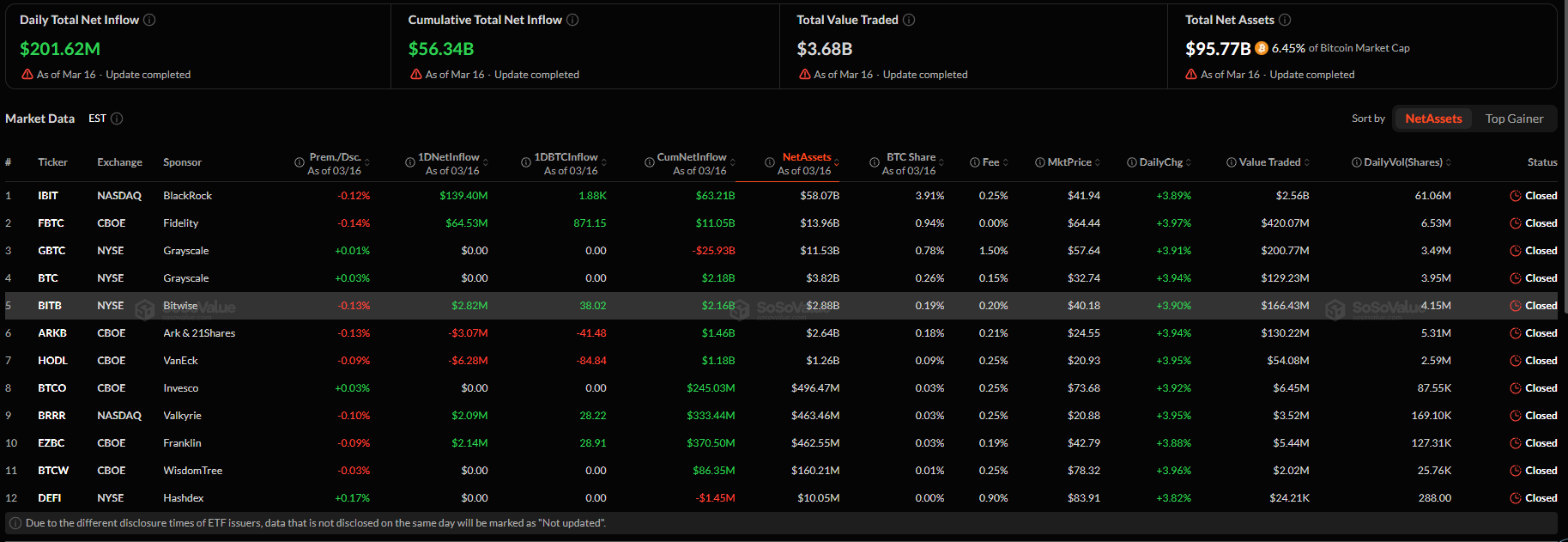1568x542 pixels.
Task: Click info icon beside Prem./Dsc. column header
Action: 300,162
